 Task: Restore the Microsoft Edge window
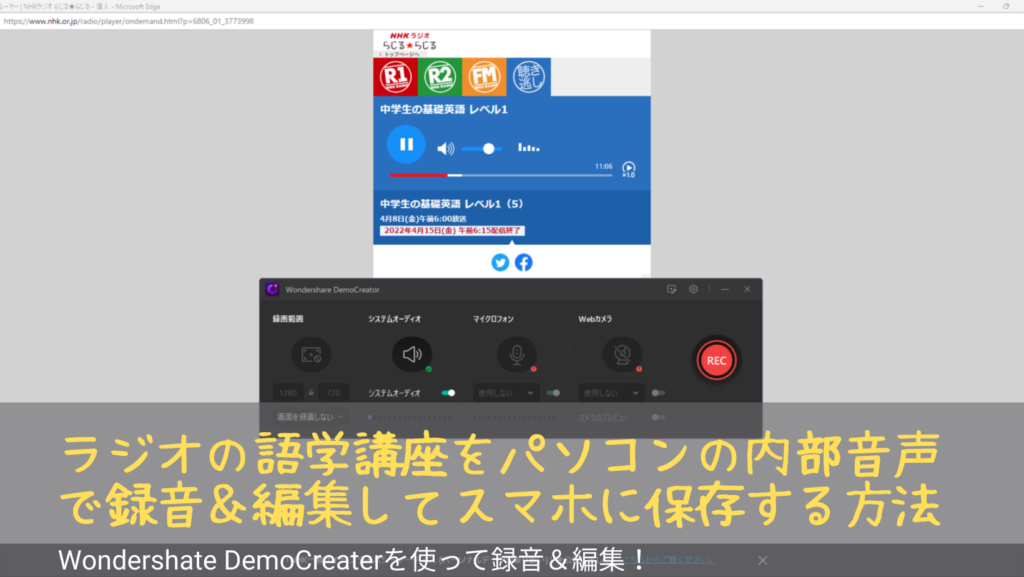1006,6
